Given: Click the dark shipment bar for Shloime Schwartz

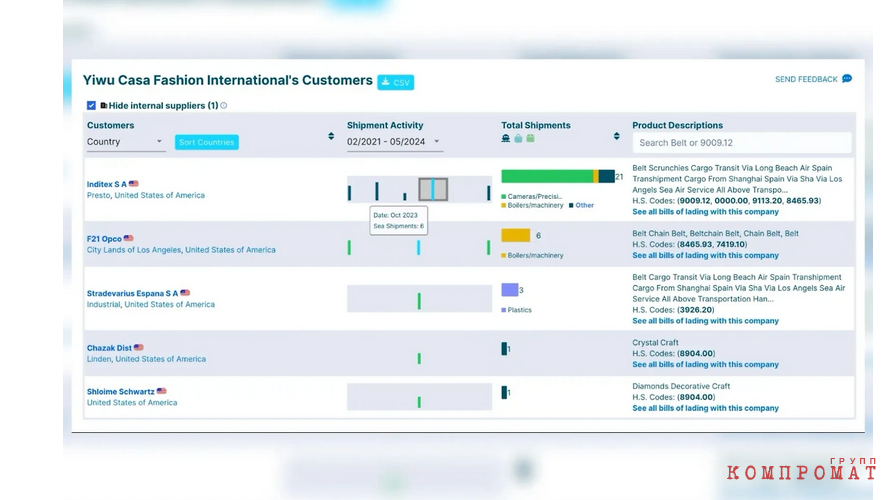Looking at the screenshot, I should 504,393.
